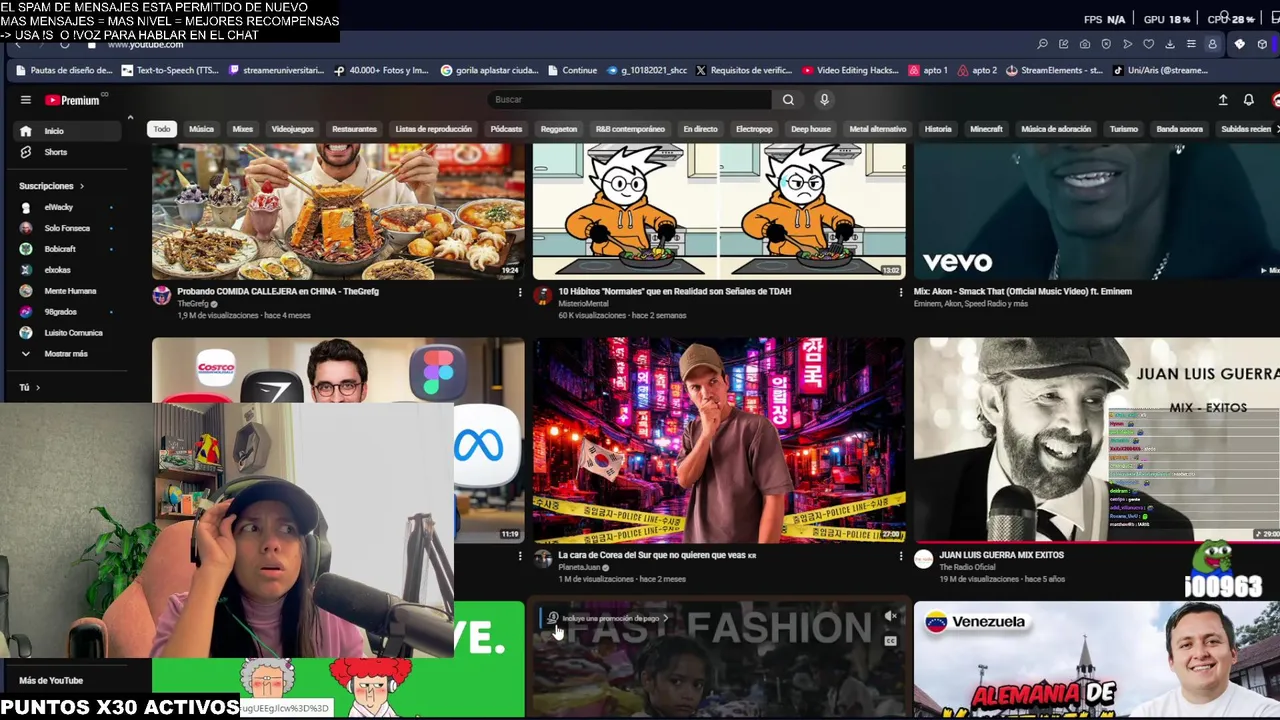Open Corea del Sur PlanetaJuan thumbnail

point(719,440)
